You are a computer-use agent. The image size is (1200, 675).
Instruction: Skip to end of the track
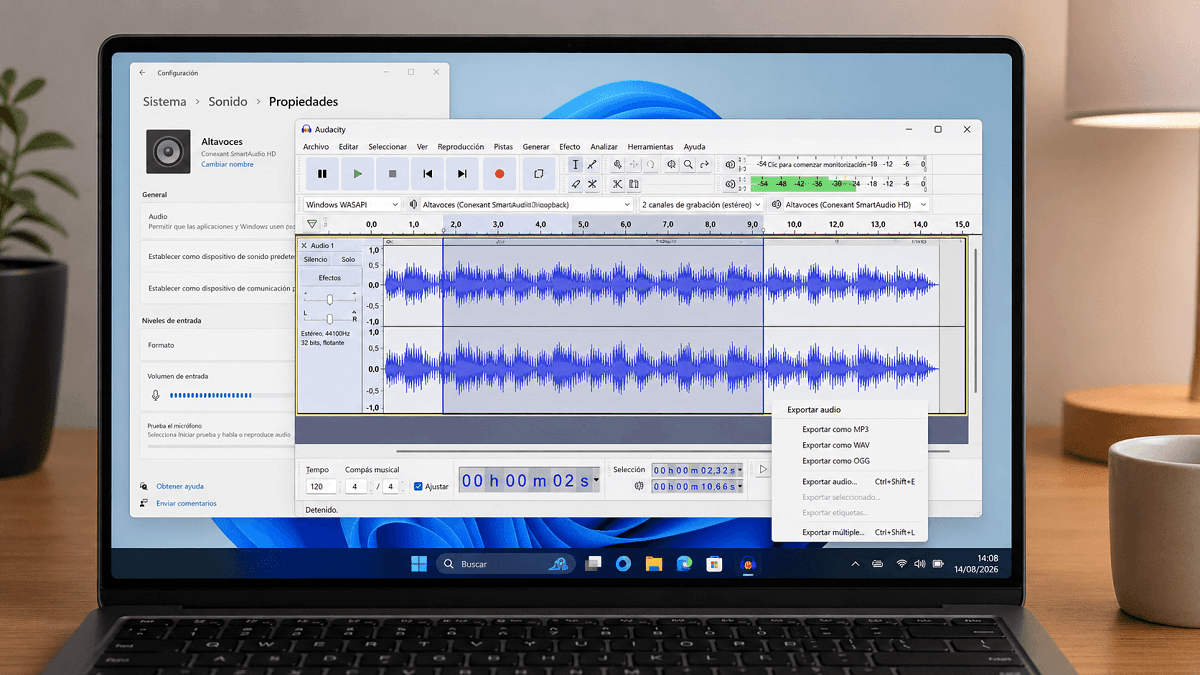coord(462,174)
